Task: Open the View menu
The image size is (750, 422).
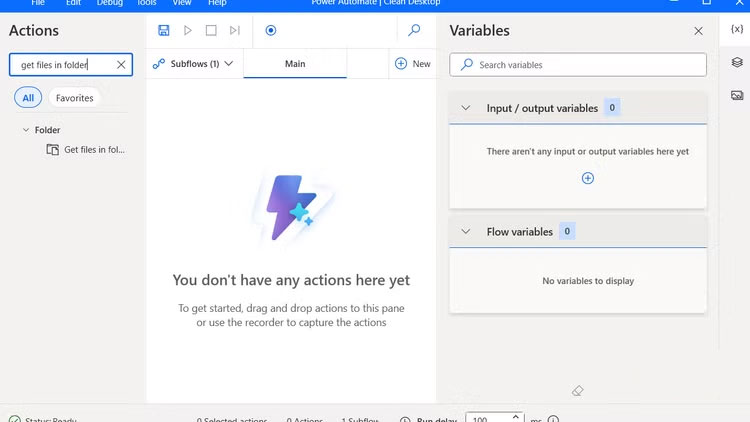Action: [x=182, y=3]
